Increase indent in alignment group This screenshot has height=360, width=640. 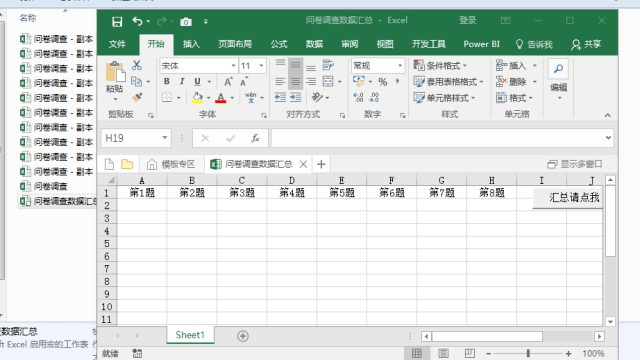click(x=296, y=97)
